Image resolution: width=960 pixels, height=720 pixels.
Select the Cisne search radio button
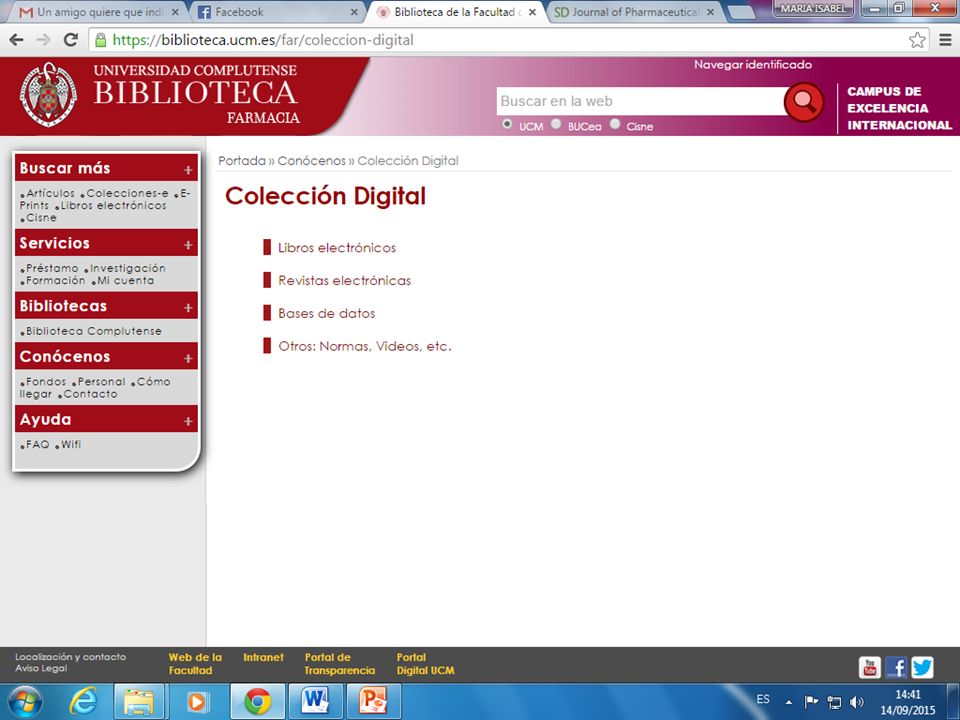[x=615, y=124]
